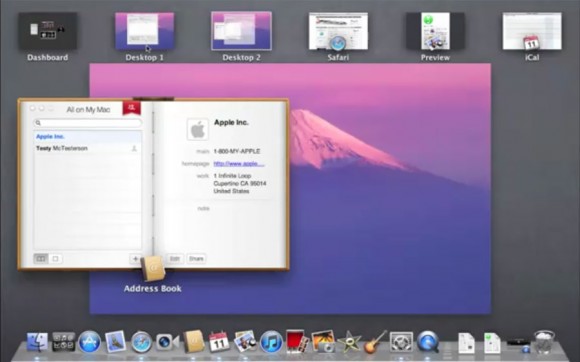Open the apple.com homepage link
Image resolution: width=580 pixels, height=362 pixels.
239,163
